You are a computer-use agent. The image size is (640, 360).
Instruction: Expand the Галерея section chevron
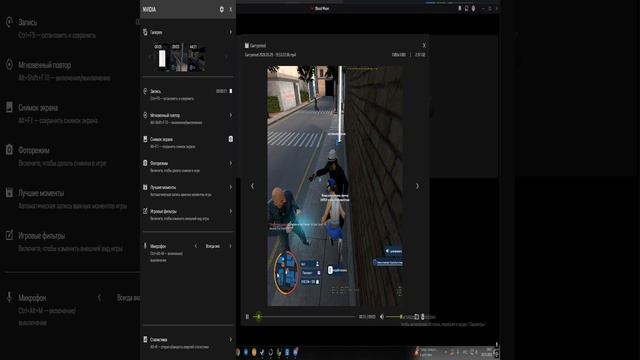(x=231, y=32)
